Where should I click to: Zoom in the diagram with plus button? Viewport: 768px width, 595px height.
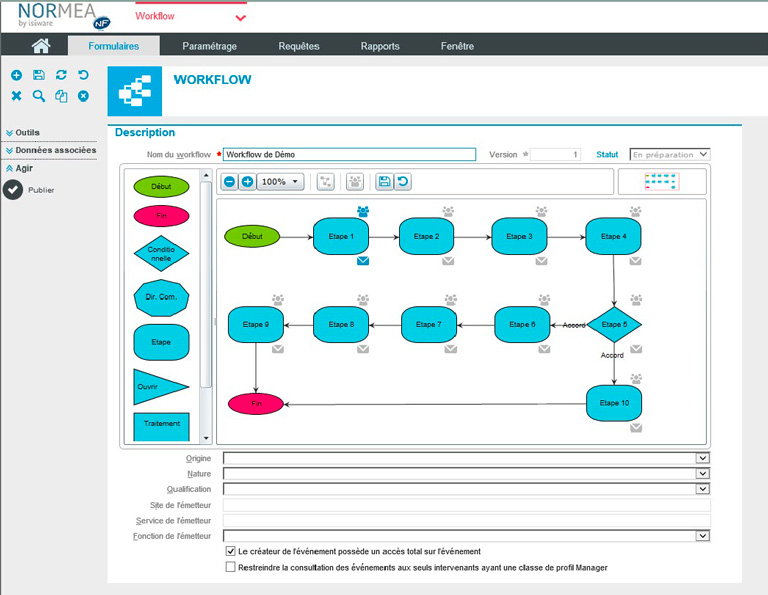247,182
